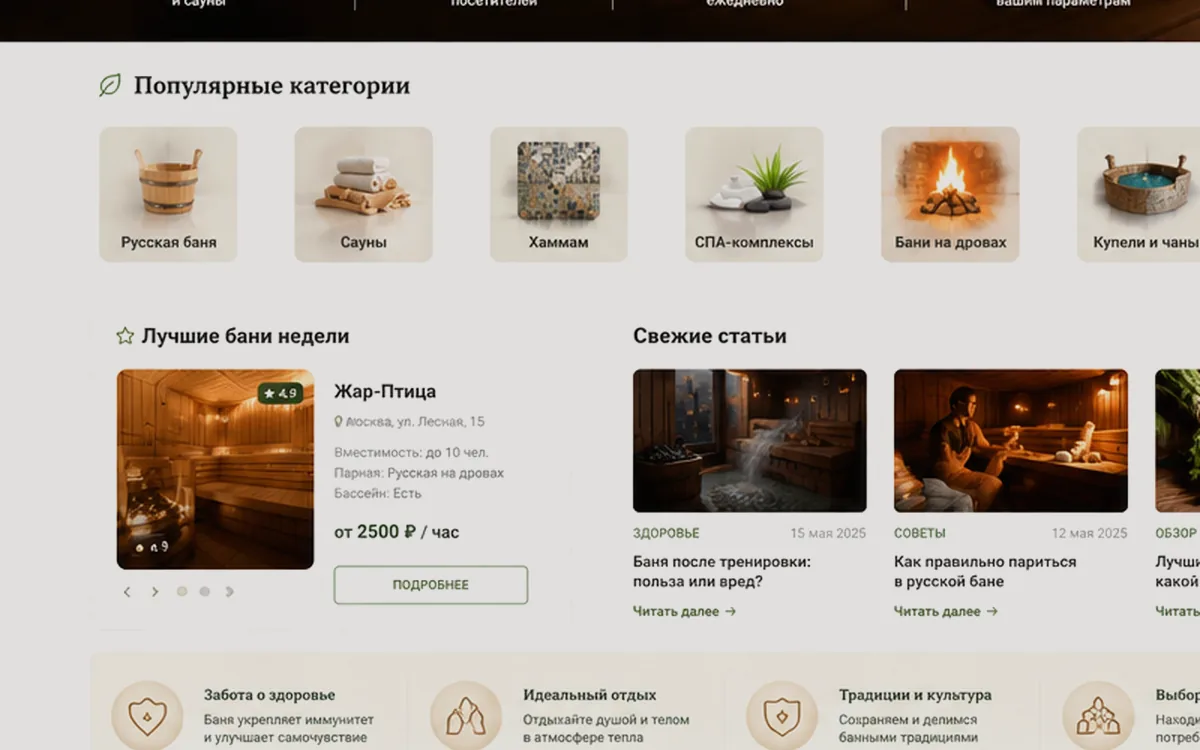Open the Русская баня category tile
This screenshot has height=750, width=1200.
(x=168, y=194)
